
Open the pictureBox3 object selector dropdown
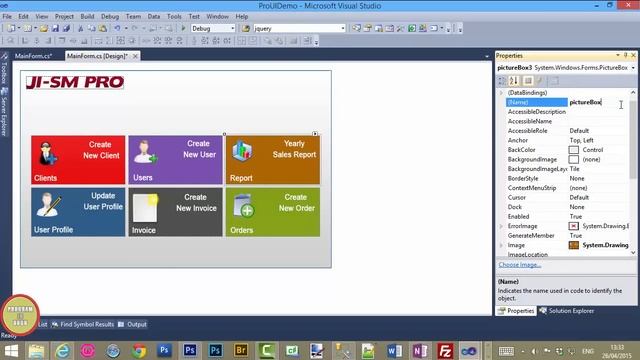click(x=633, y=68)
